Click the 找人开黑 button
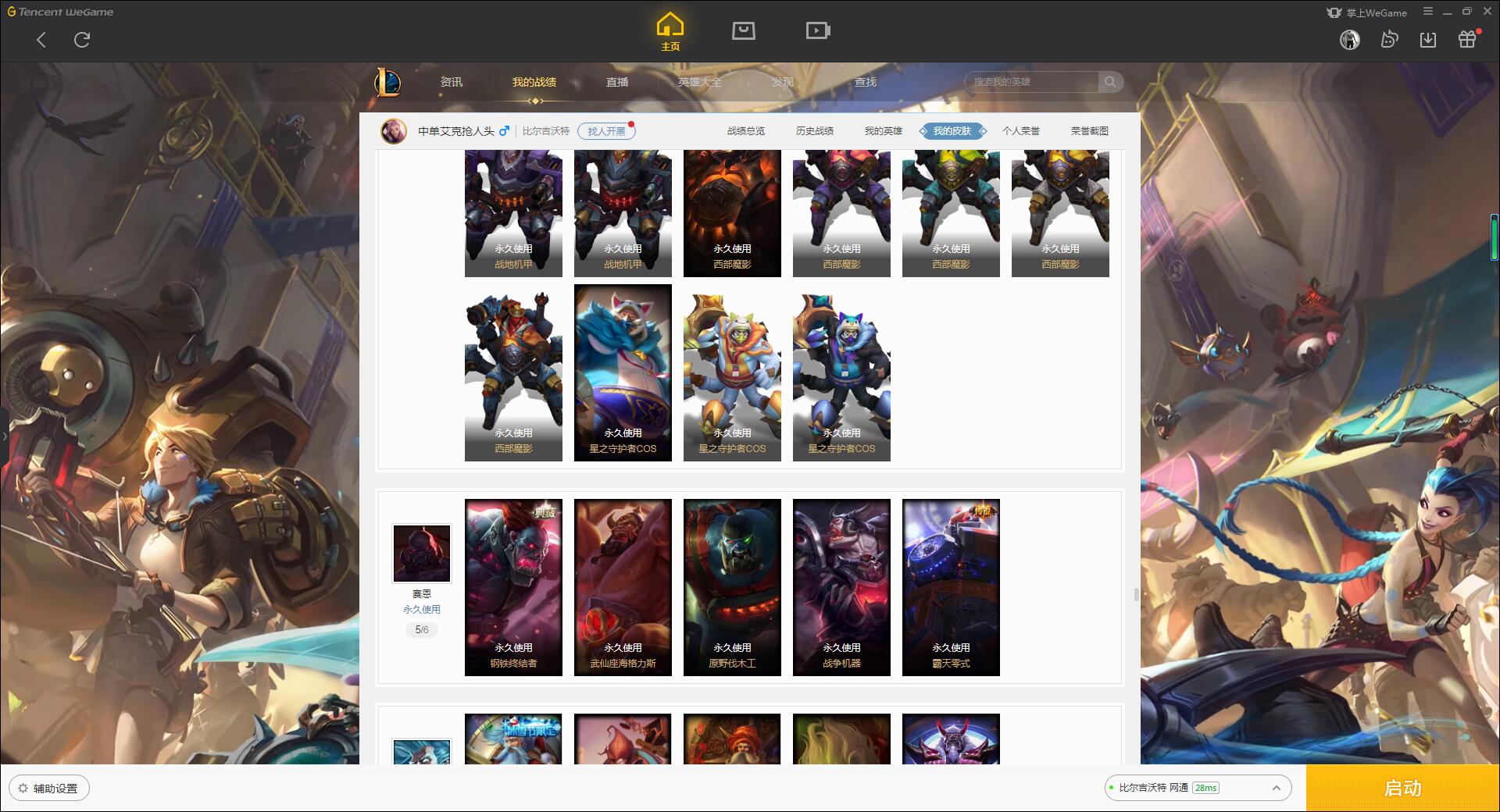1500x812 pixels. (606, 131)
